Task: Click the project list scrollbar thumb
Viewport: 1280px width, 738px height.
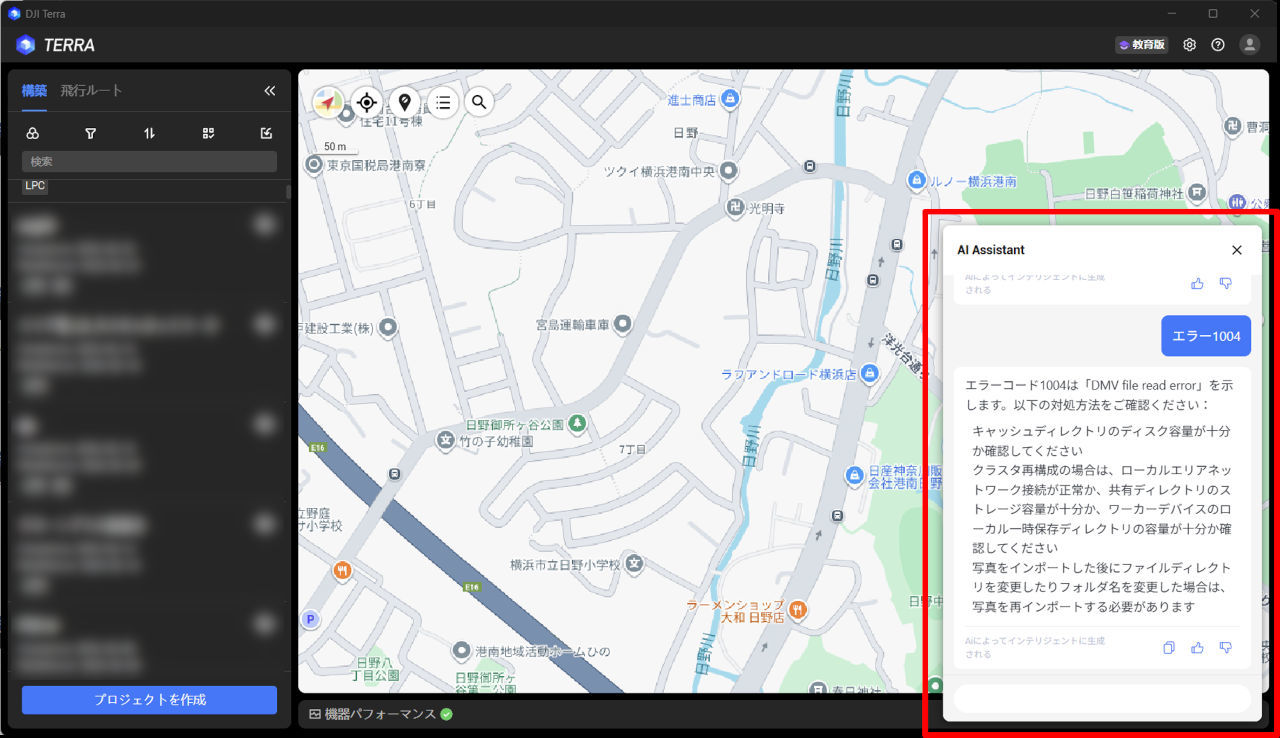Action: click(x=289, y=191)
